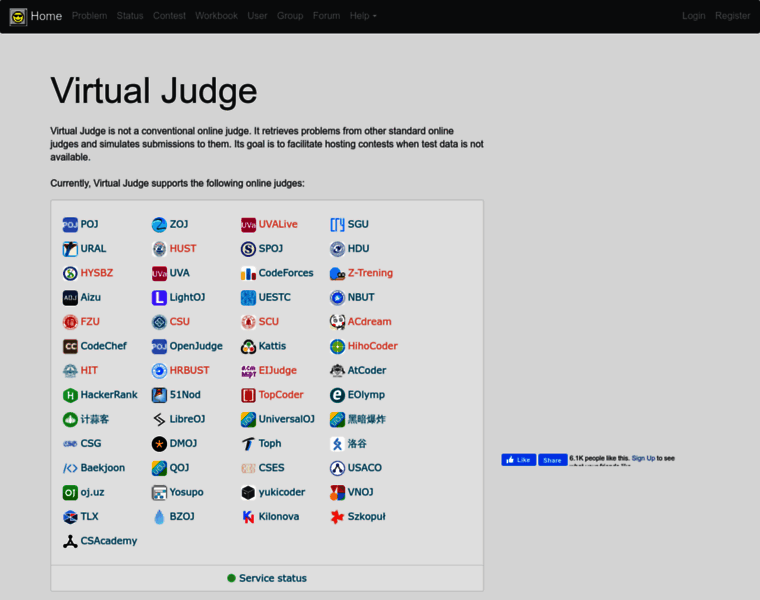760x600 pixels.
Task: Select Contest in the navigation bar
Action: pyautogui.click(x=169, y=16)
